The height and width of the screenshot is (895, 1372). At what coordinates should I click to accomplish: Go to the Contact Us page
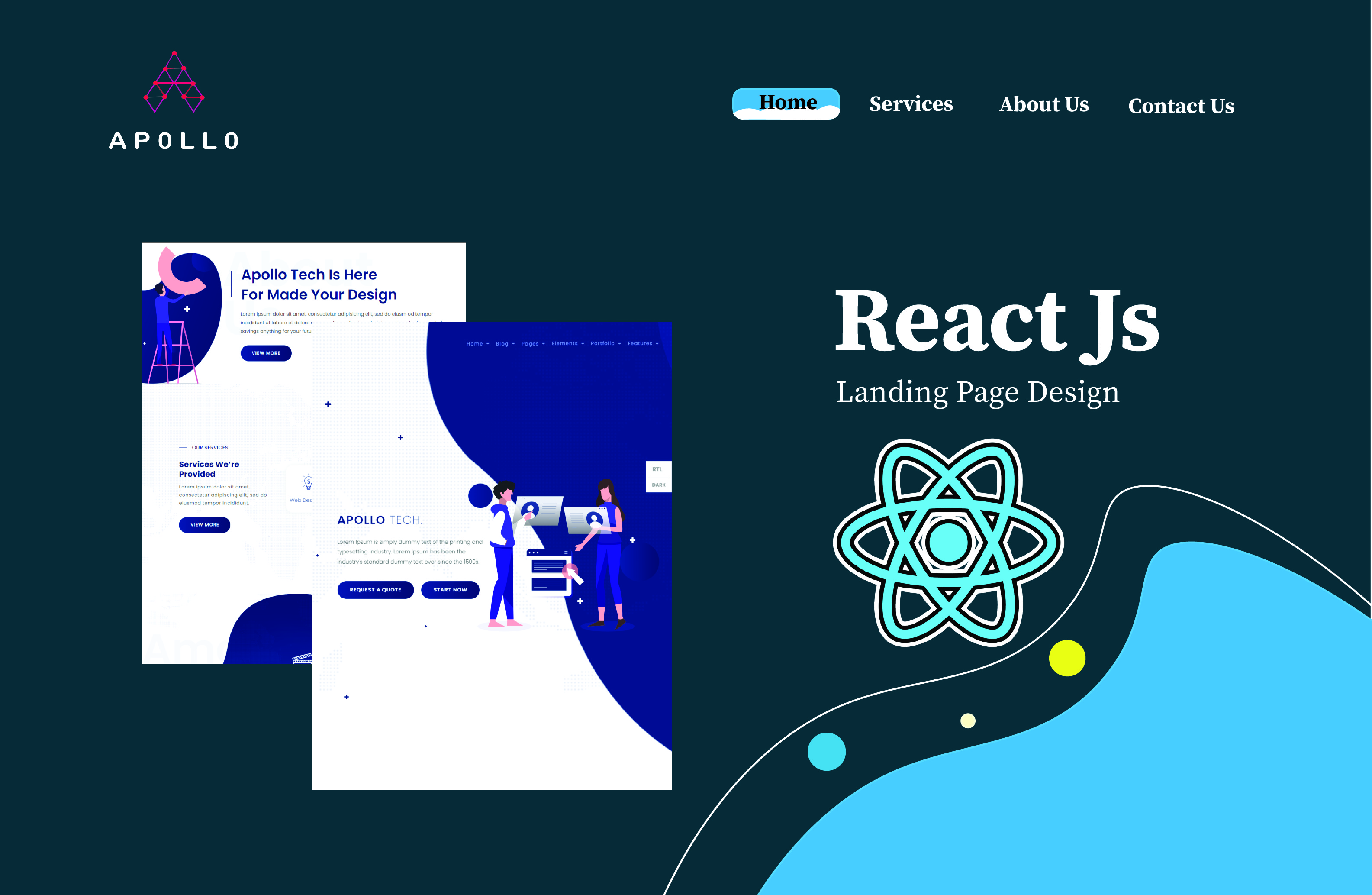(1181, 106)
